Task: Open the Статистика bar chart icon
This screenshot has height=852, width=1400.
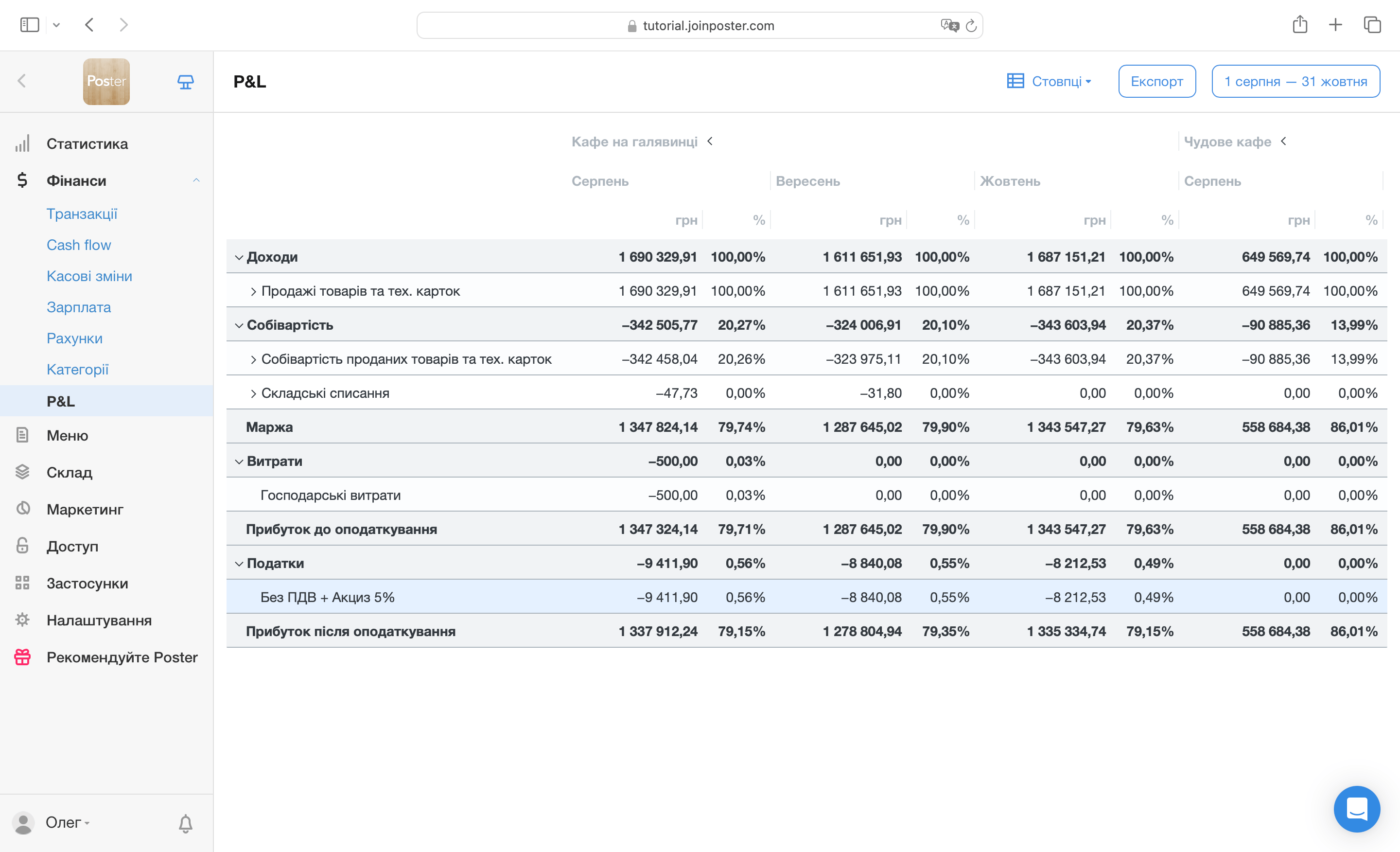Action: [x=22, y=144]
